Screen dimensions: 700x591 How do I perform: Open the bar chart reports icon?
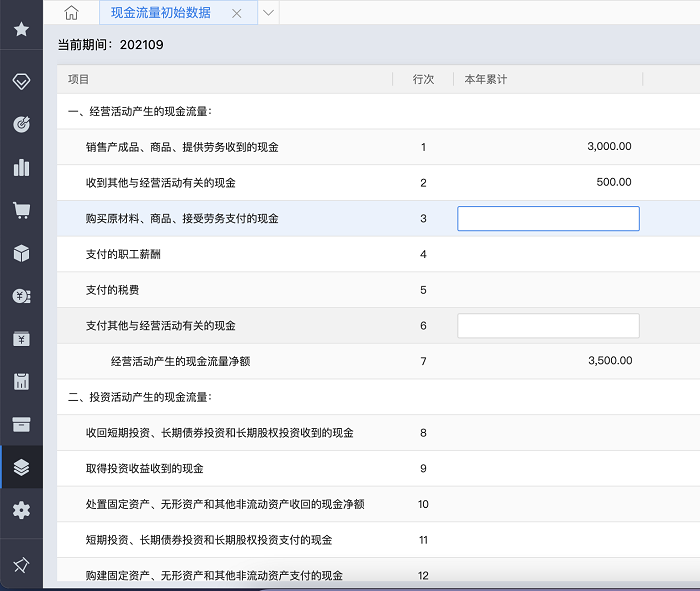(x=21, y=167)
